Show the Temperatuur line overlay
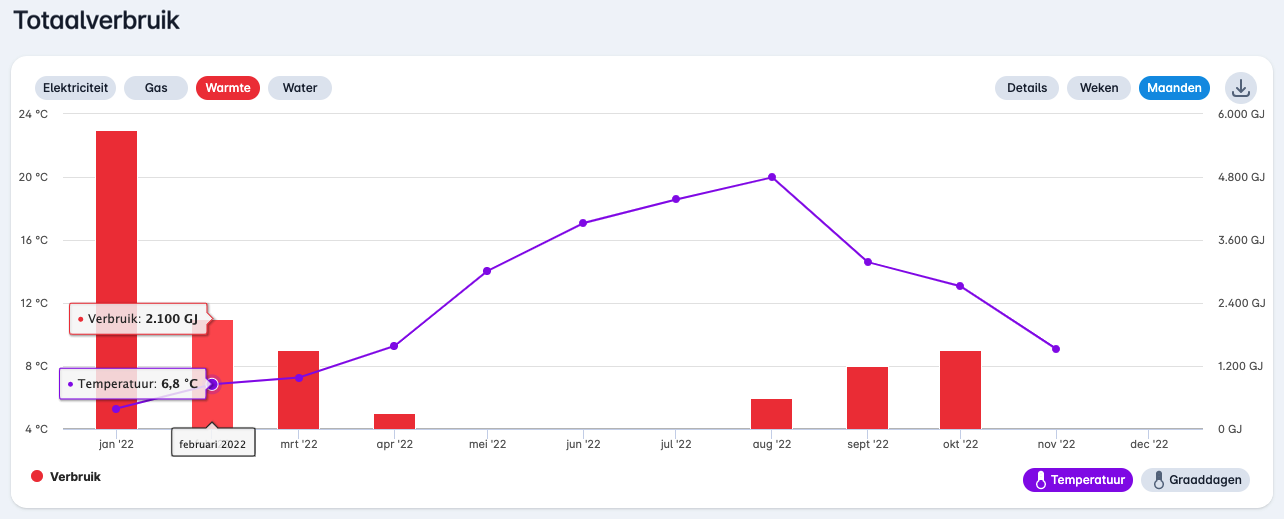The image size is (1284, 519). point(1078,480)
